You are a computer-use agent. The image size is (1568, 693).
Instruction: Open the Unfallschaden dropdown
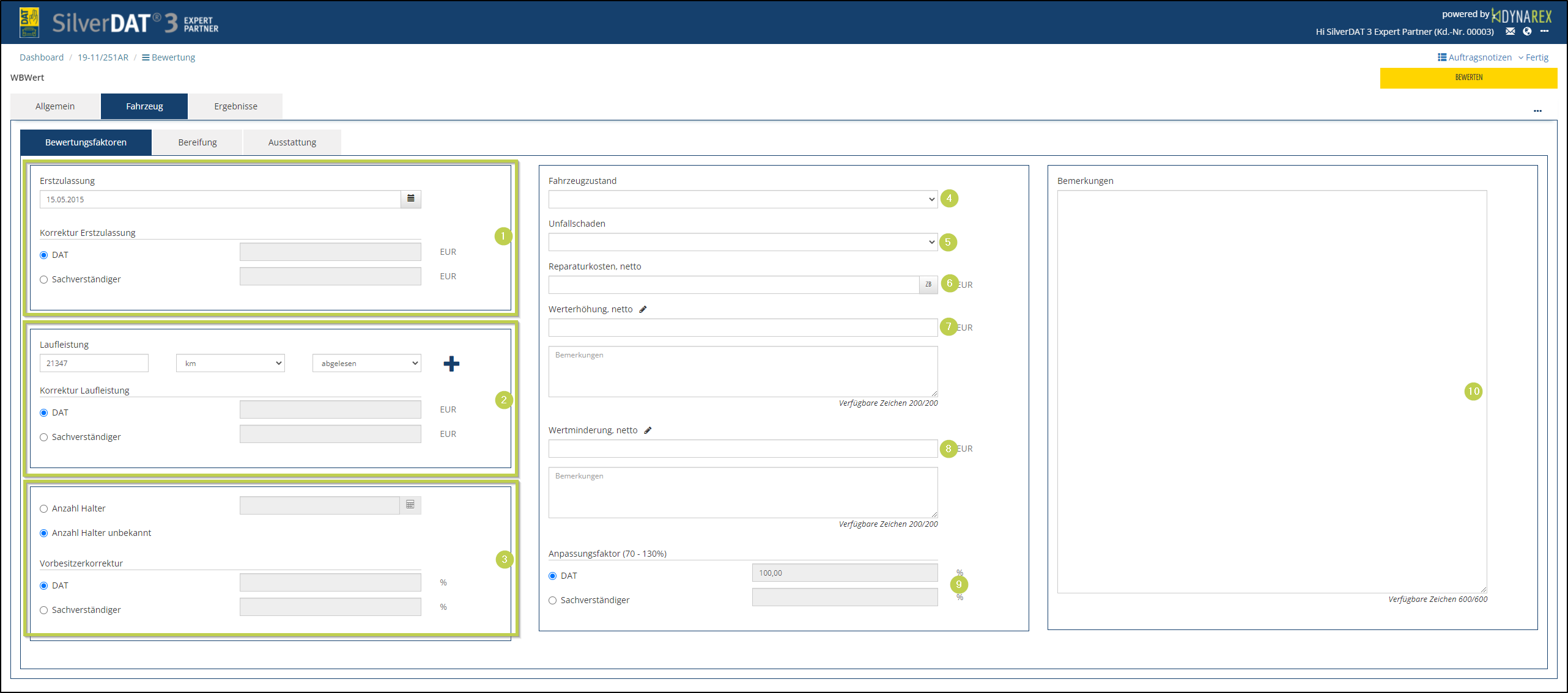point(742,242)
